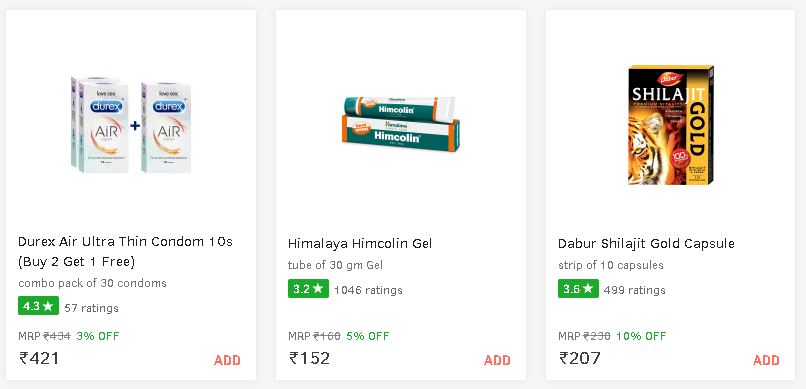
Task: Add Dabur Shilajit Gold Capsule to cart
Action: 766,360
